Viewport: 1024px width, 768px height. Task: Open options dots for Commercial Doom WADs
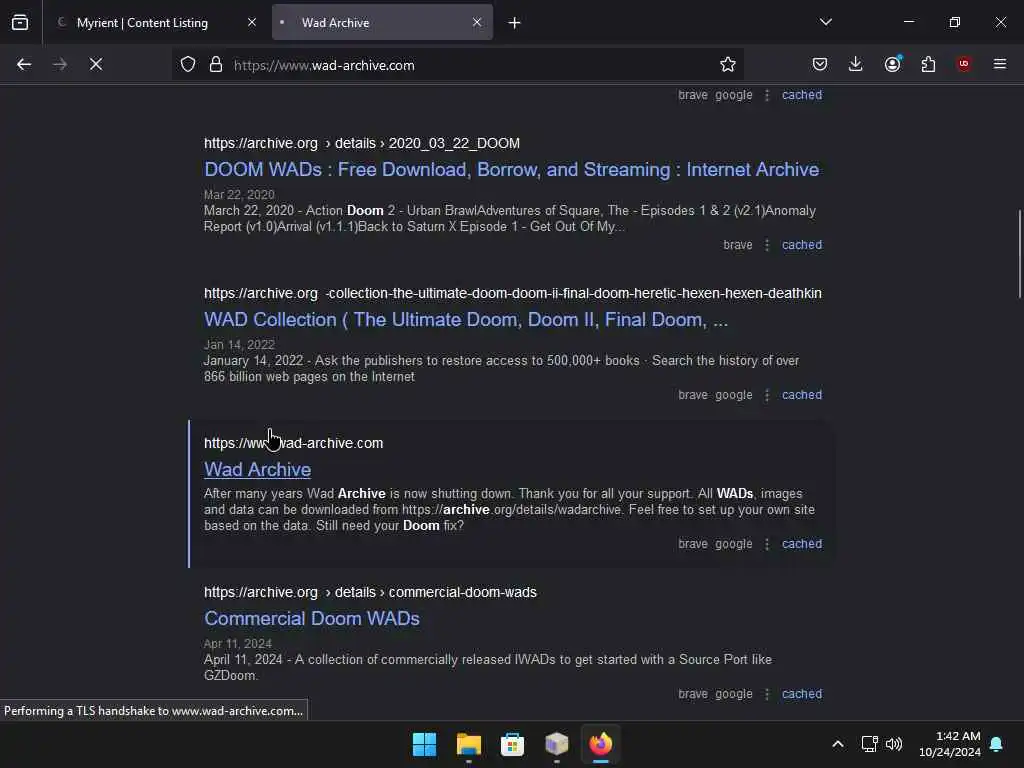[x=767, y=694]
